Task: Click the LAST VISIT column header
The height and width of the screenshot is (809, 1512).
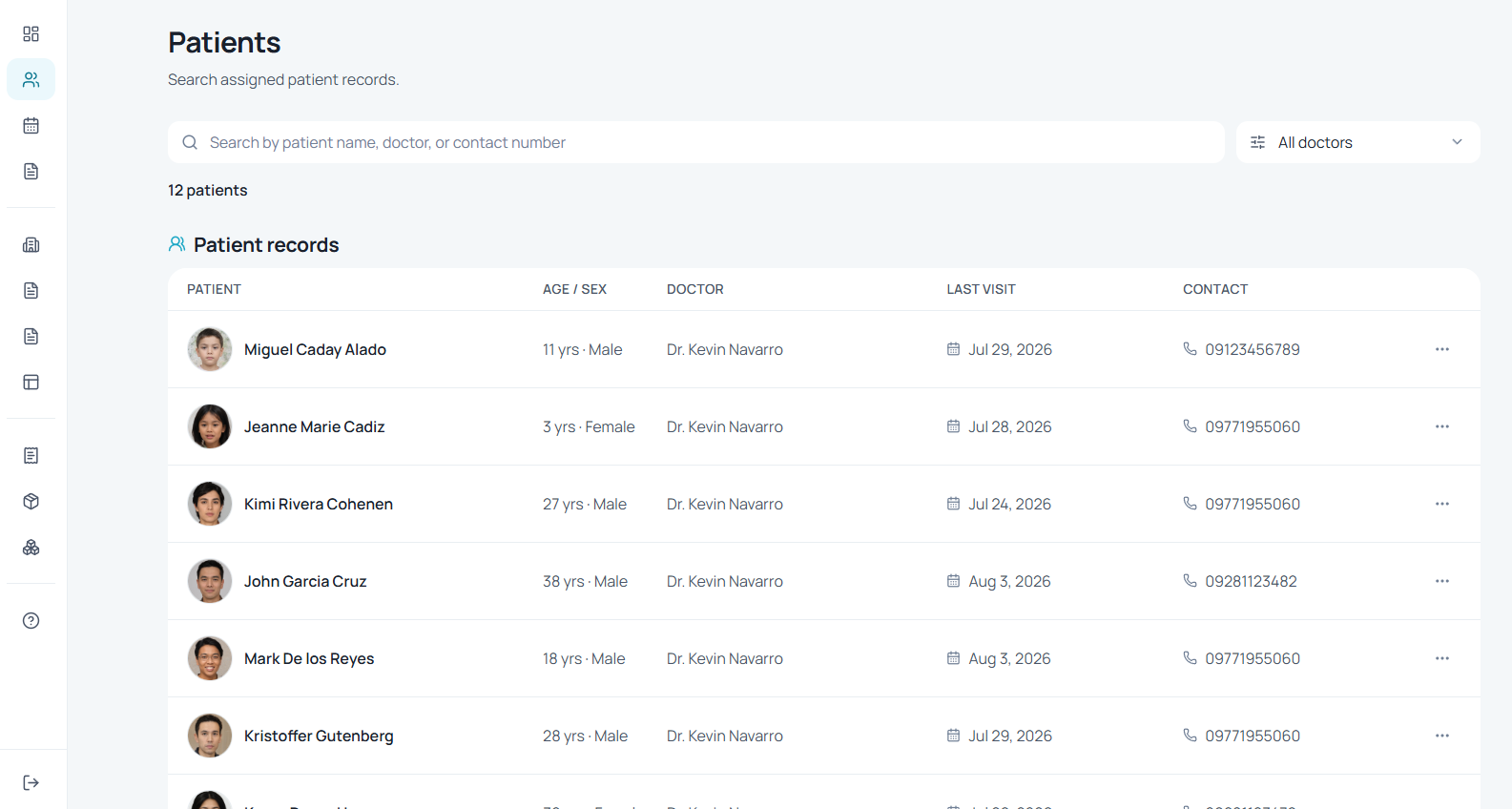Action: click(981, 289)
